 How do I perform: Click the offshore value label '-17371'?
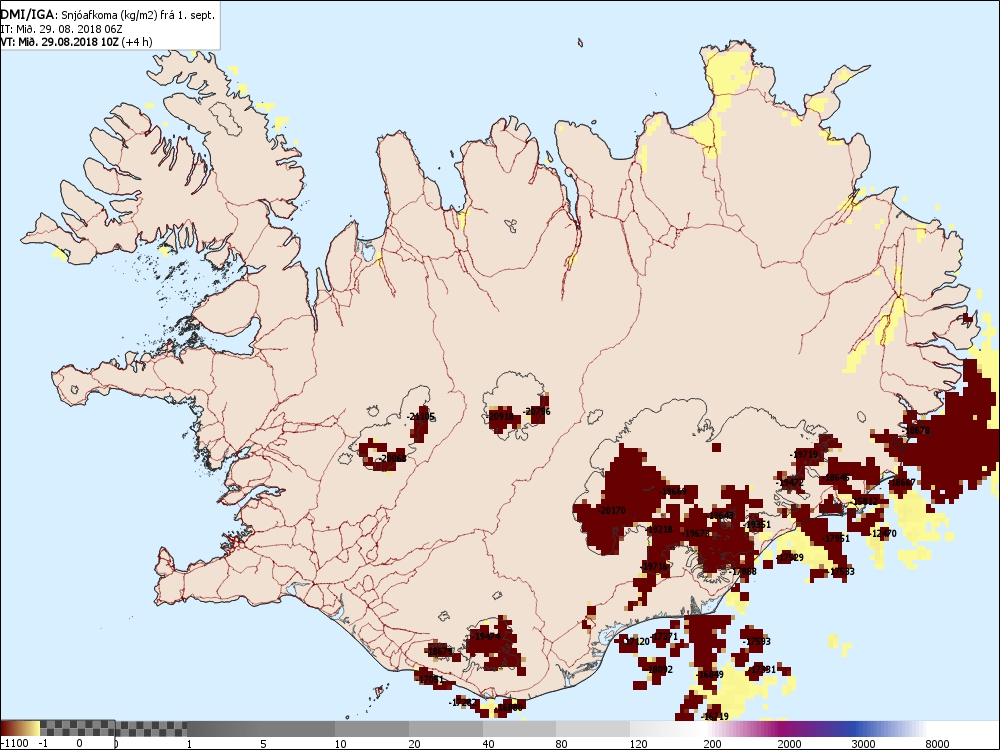(664, 637)
